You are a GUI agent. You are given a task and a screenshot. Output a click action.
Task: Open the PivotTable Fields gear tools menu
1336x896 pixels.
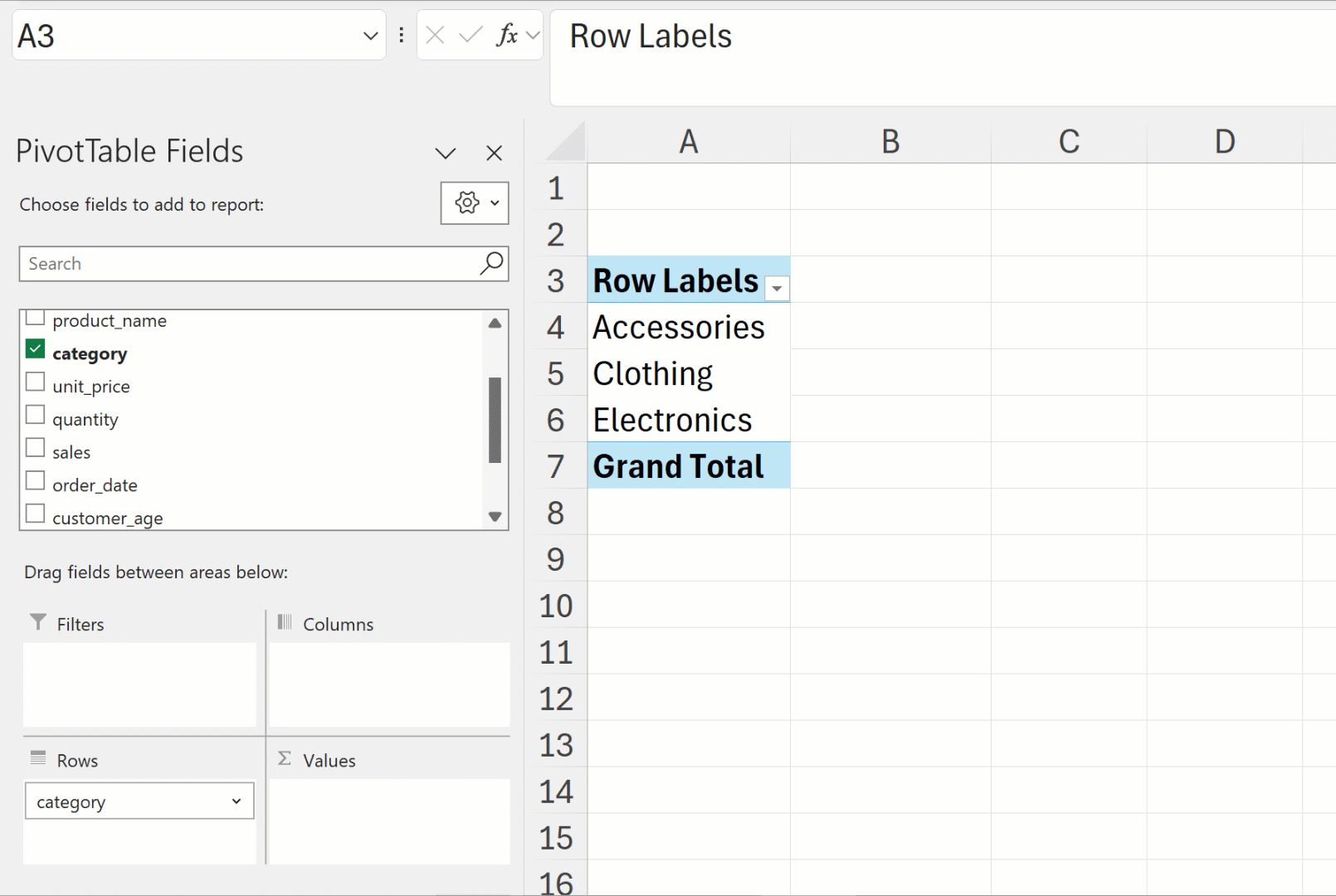click(475, 203)
